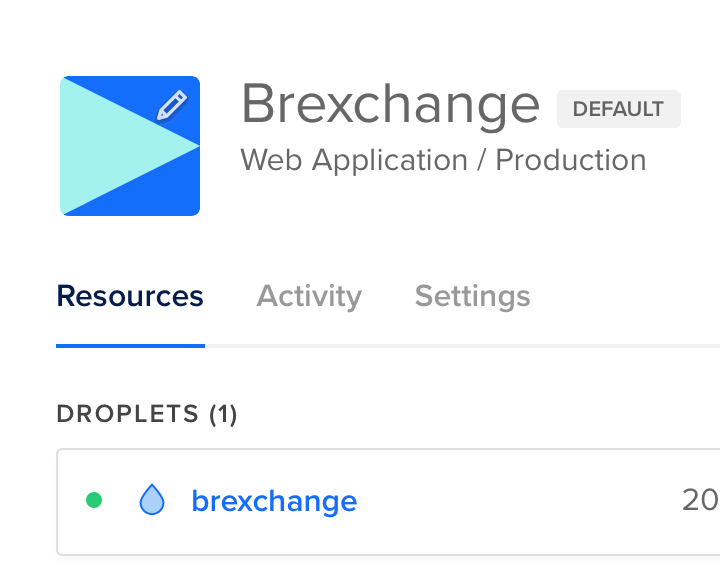Click the water droplet icon beside brexchange
720x586 pixels.
(x=151, y=499)
